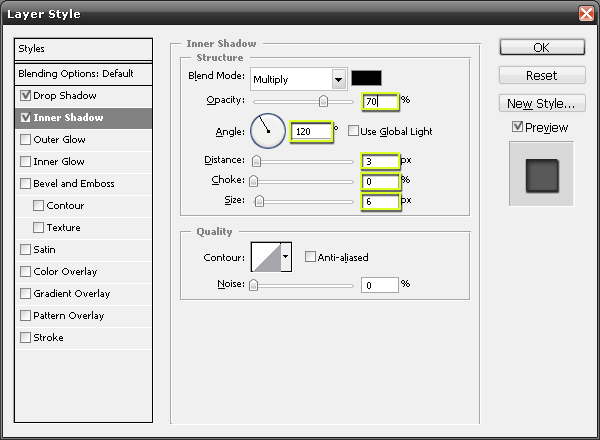Check the Anti-aliased option
This screenshot has height=440, width=600.
310,257
